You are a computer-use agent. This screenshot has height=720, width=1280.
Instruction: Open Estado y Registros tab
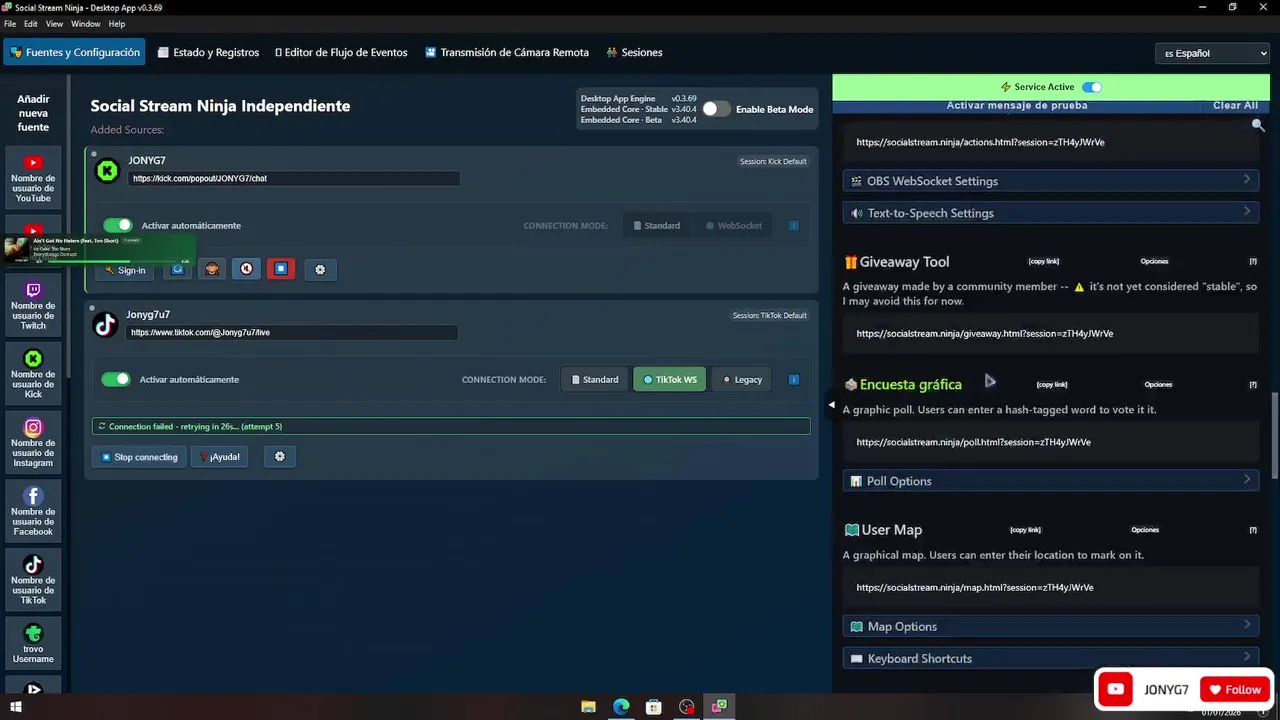coord(208,52)
